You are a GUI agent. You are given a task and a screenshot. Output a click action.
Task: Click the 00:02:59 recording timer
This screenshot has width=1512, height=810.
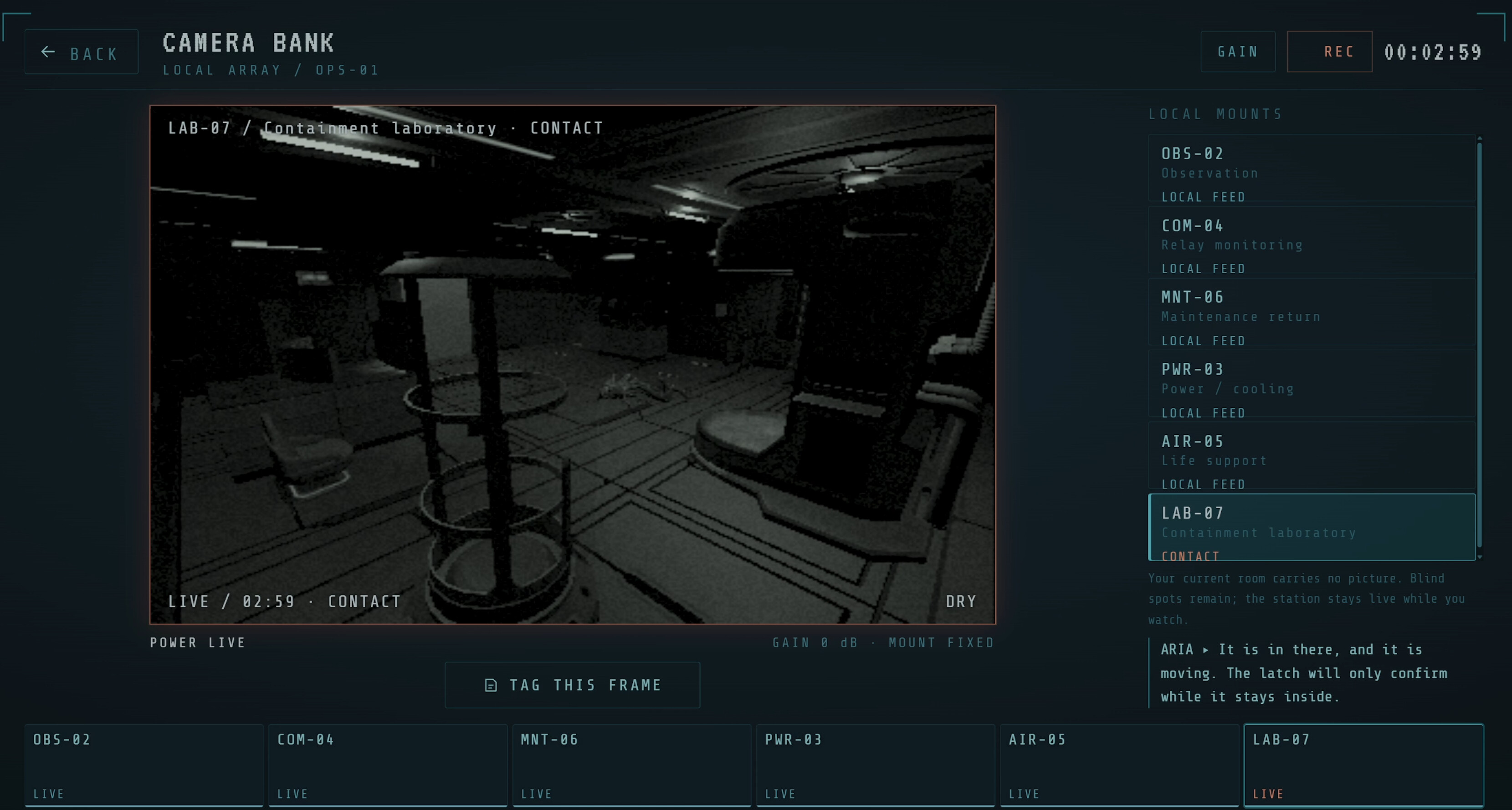[1433, 52]
